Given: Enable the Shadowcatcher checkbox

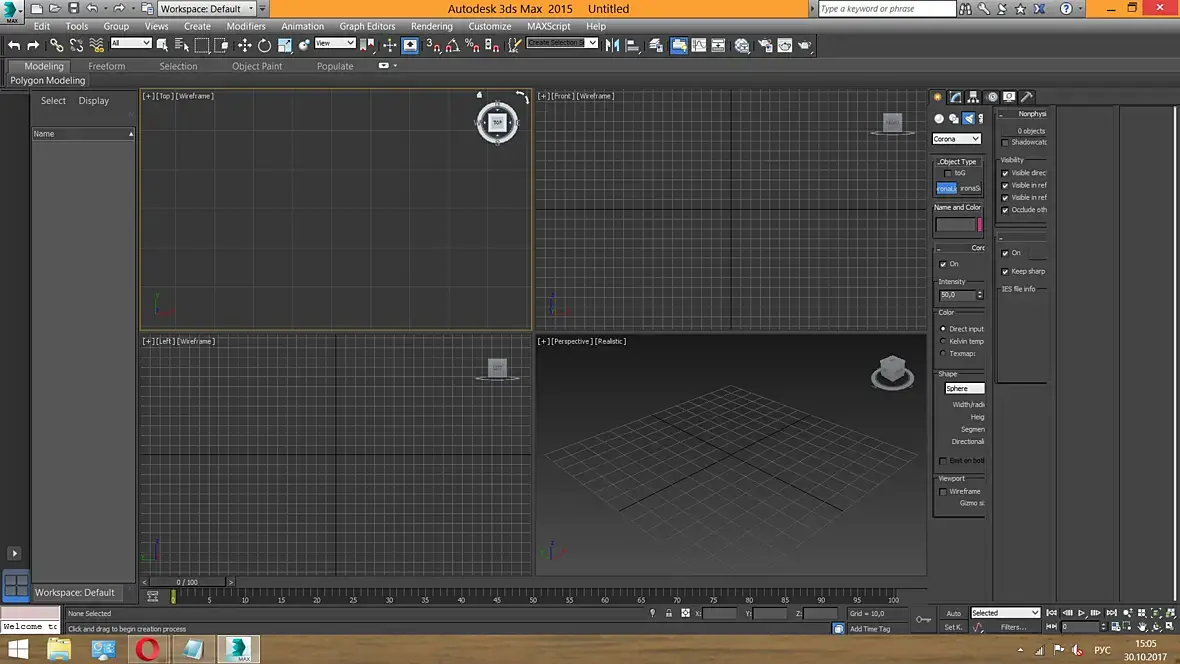Looking at the screenshot, I should [x=1005, y=142].
